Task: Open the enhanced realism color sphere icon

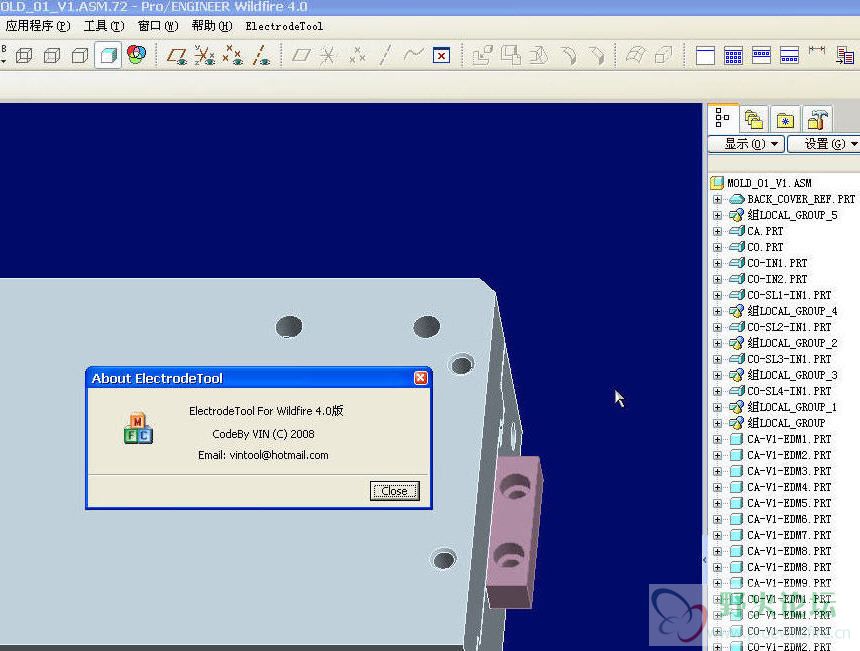Action: click(136, 54)
